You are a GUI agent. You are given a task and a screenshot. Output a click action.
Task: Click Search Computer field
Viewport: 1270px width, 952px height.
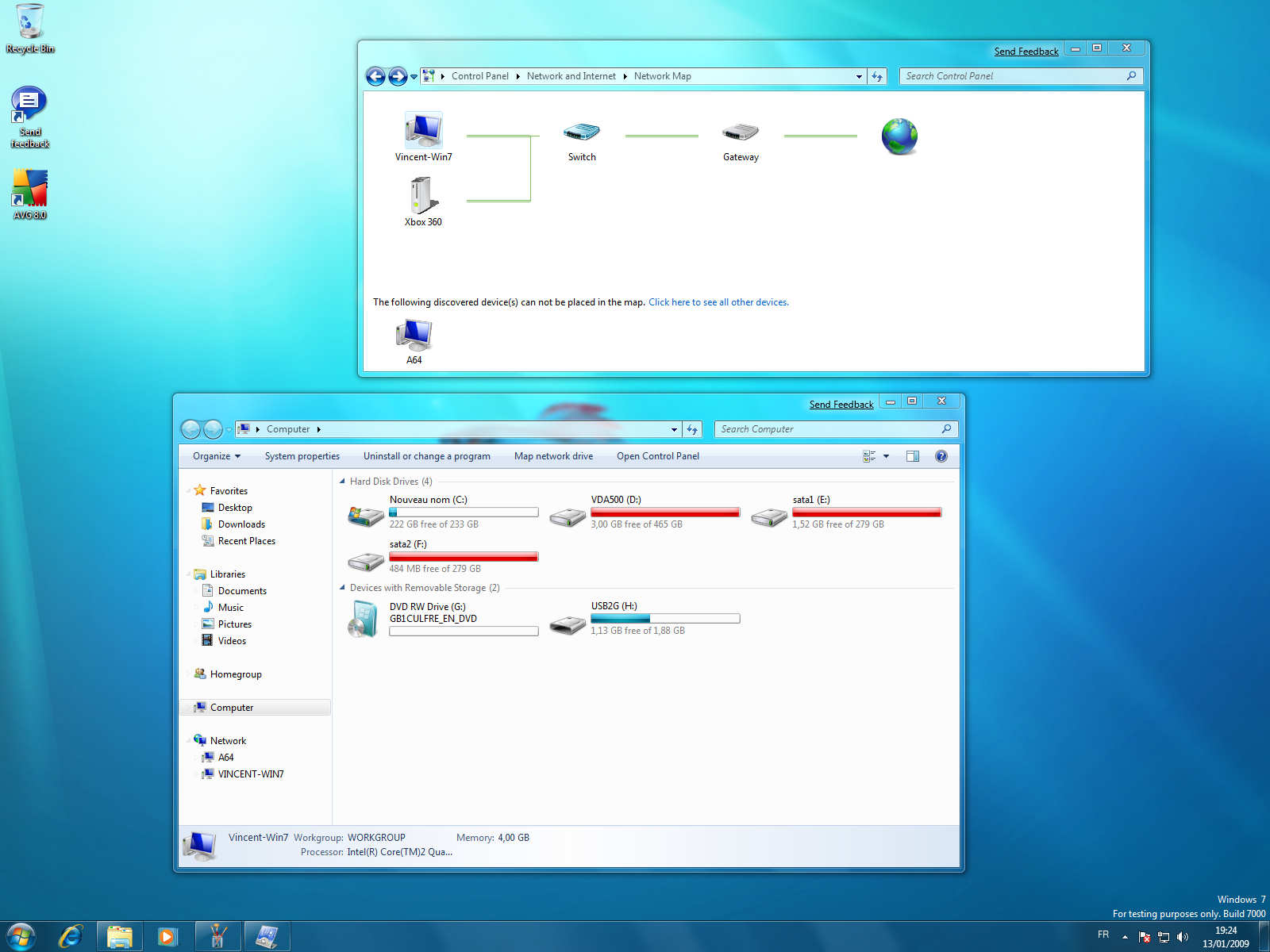pos(836,429)
